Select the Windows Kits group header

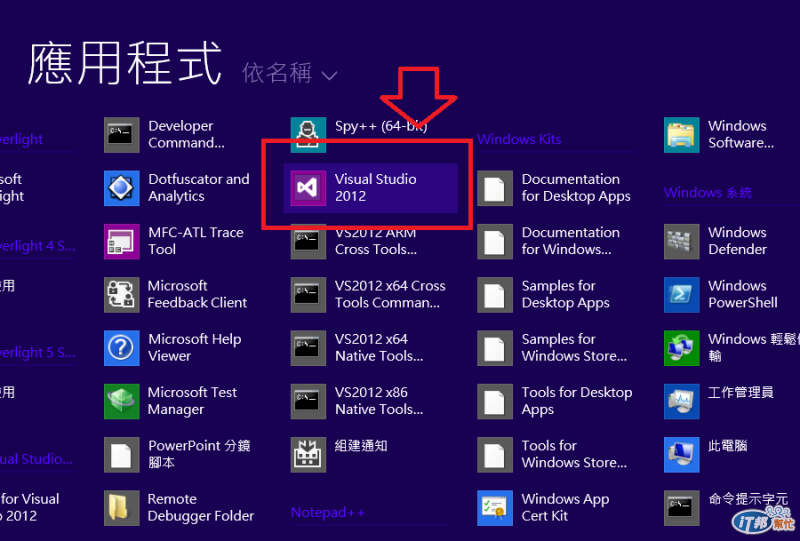tap(519, 139)
